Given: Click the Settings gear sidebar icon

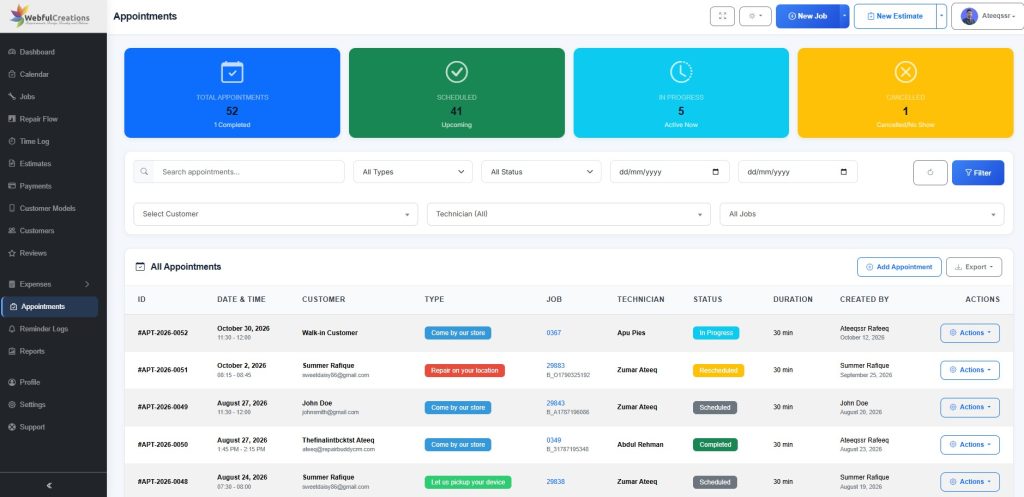Looking at the screenshot, I should [x=12, y=405].
